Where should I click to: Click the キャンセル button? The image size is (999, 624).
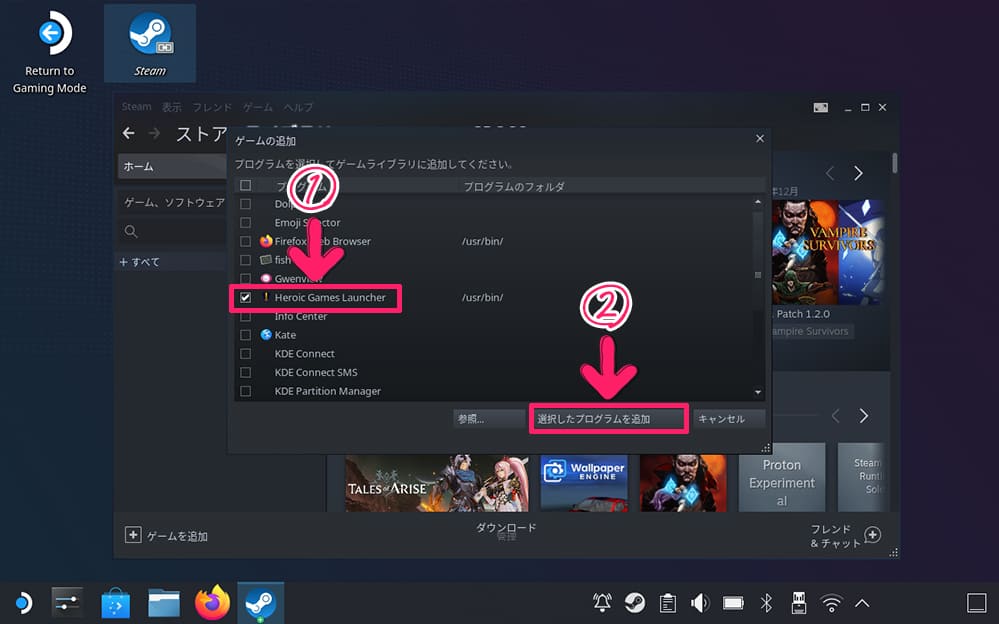tap(729, 419)
